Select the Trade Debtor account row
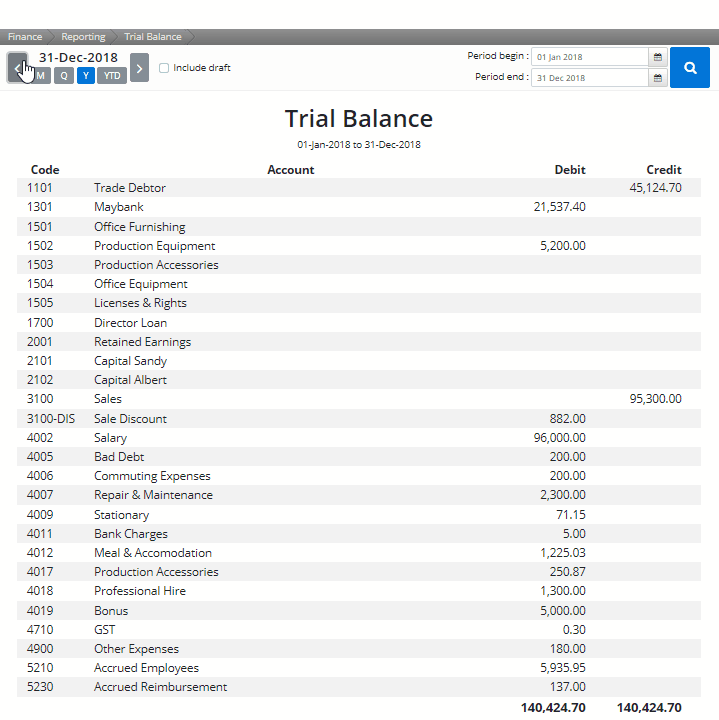 [359, 188]
